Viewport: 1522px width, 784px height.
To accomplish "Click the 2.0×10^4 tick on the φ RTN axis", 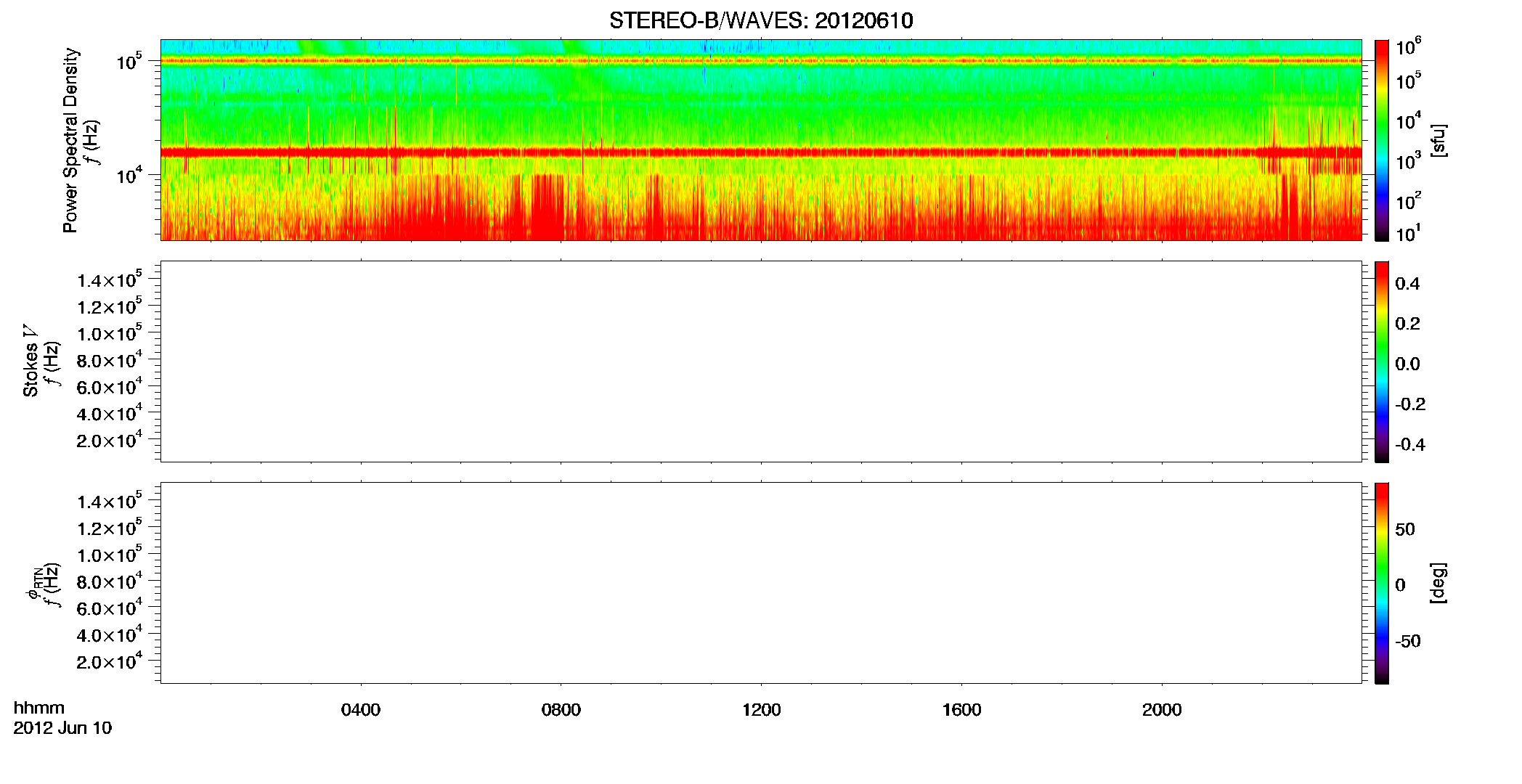I will pyautogui.click(x=110, y=661).
